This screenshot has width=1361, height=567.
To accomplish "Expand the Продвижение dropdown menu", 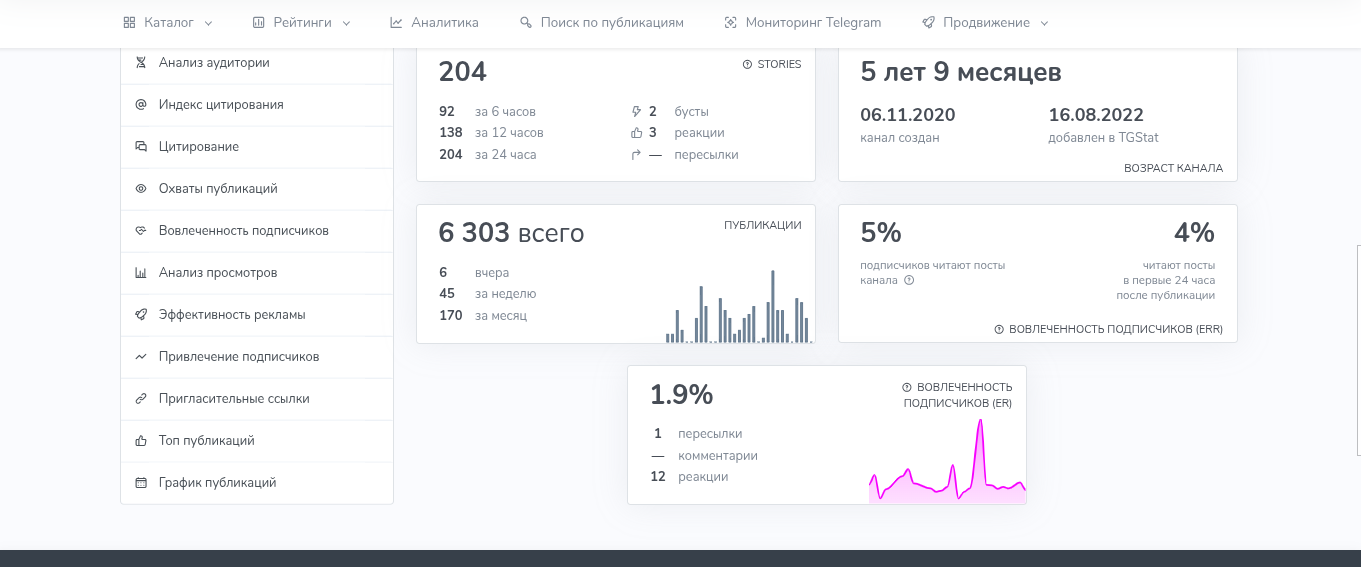I will [985, 22].
